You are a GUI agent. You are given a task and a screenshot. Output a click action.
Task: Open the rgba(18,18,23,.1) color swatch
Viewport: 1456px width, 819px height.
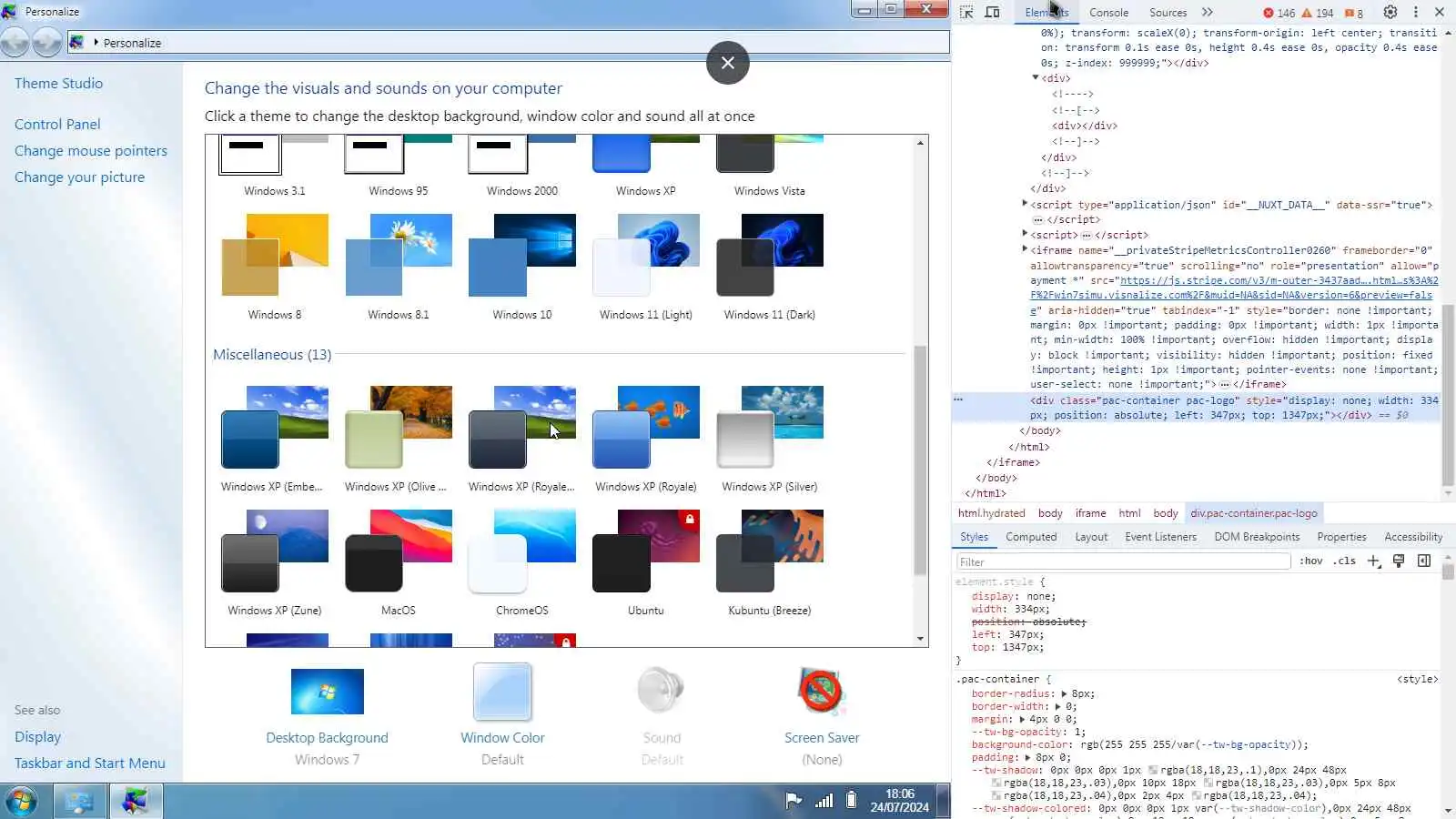click(x=1153, y=770)
